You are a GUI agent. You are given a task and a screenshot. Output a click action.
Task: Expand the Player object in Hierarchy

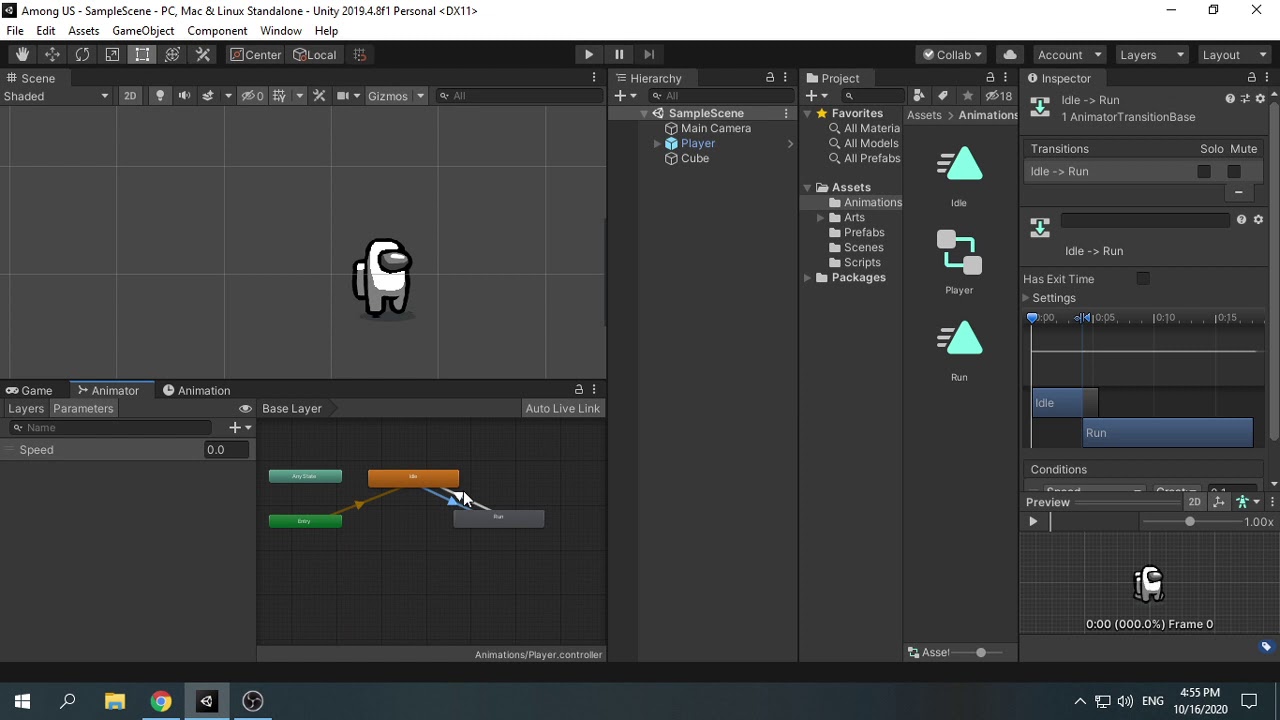(657, 144)
